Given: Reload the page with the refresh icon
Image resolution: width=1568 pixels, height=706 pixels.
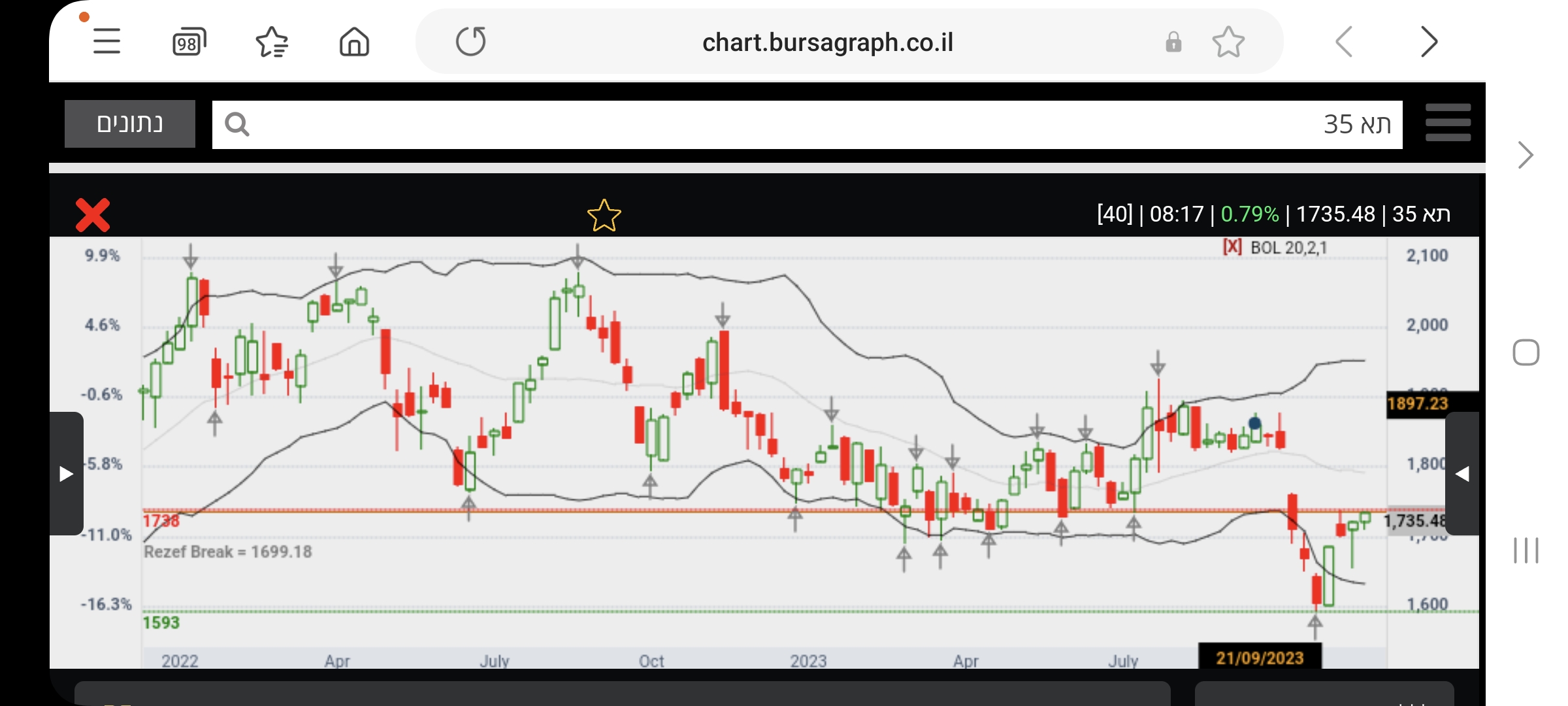Looking at the screenshot, I should click(x=470, y=42).
